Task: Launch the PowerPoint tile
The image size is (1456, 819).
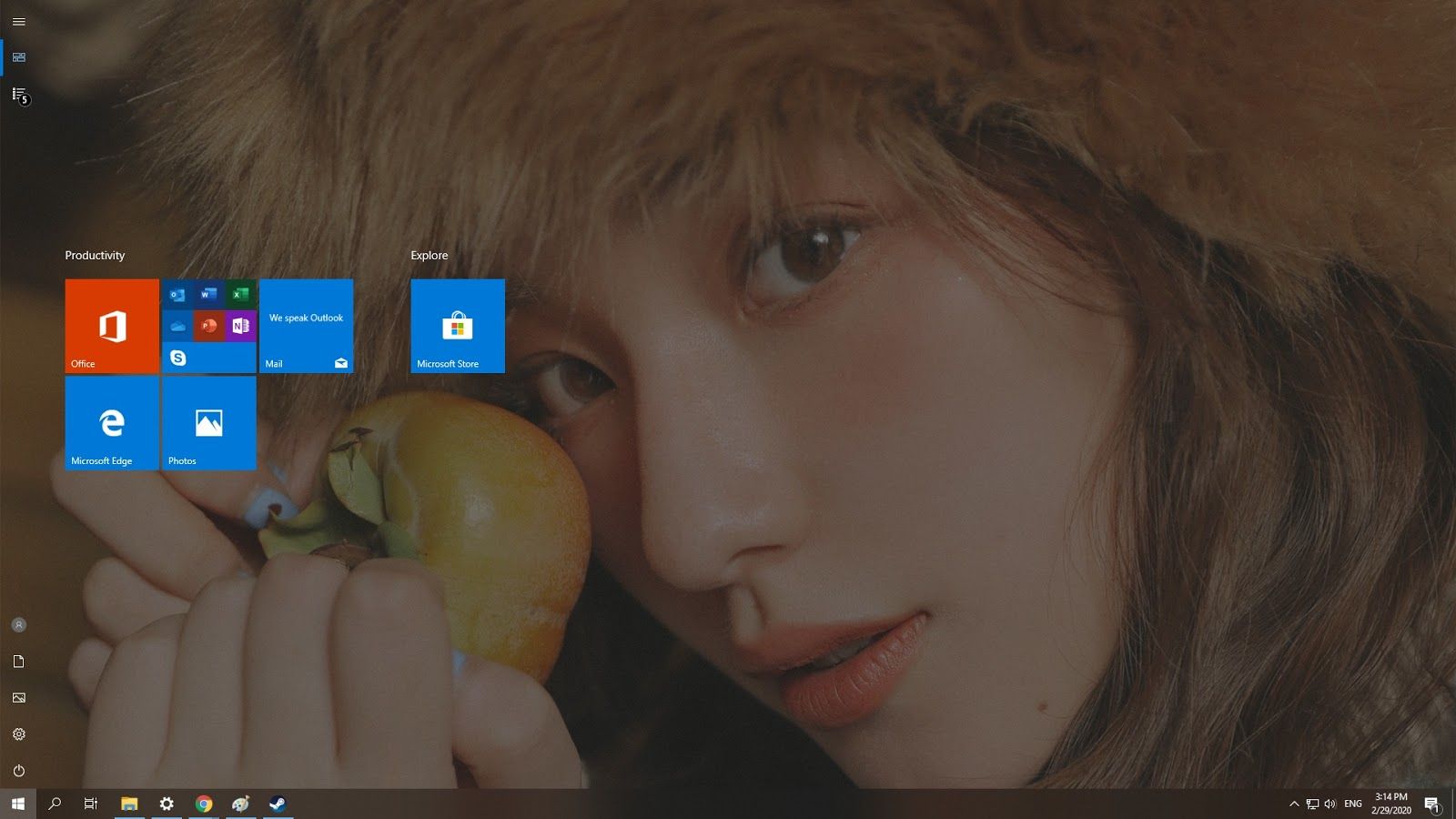Action: [207, 325]
